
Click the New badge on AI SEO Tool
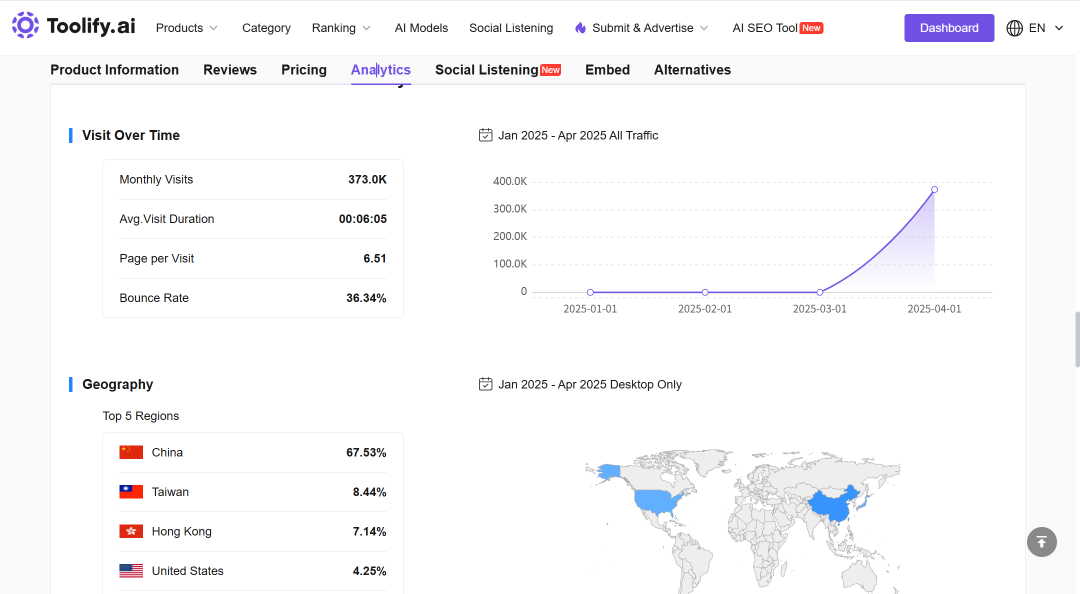[811, 28]
